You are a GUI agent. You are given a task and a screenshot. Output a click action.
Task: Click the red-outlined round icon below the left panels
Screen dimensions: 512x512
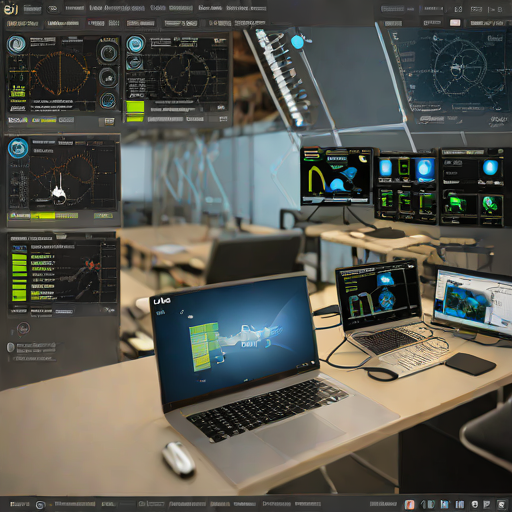[24, 329]
